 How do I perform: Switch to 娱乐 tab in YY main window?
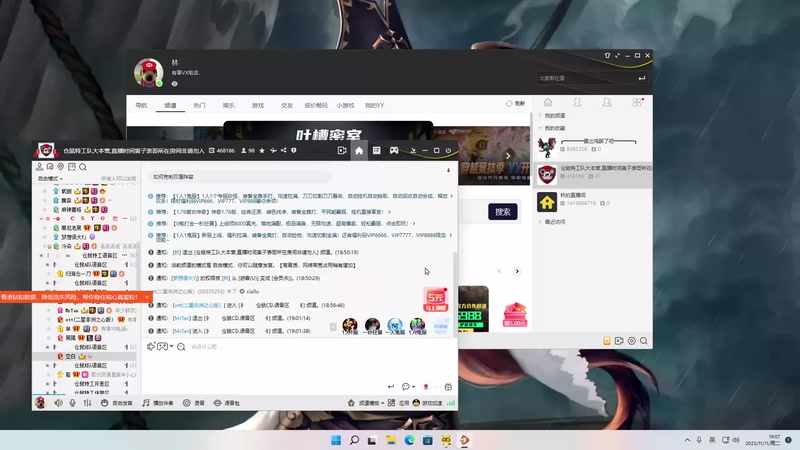[x=229, y=106]
